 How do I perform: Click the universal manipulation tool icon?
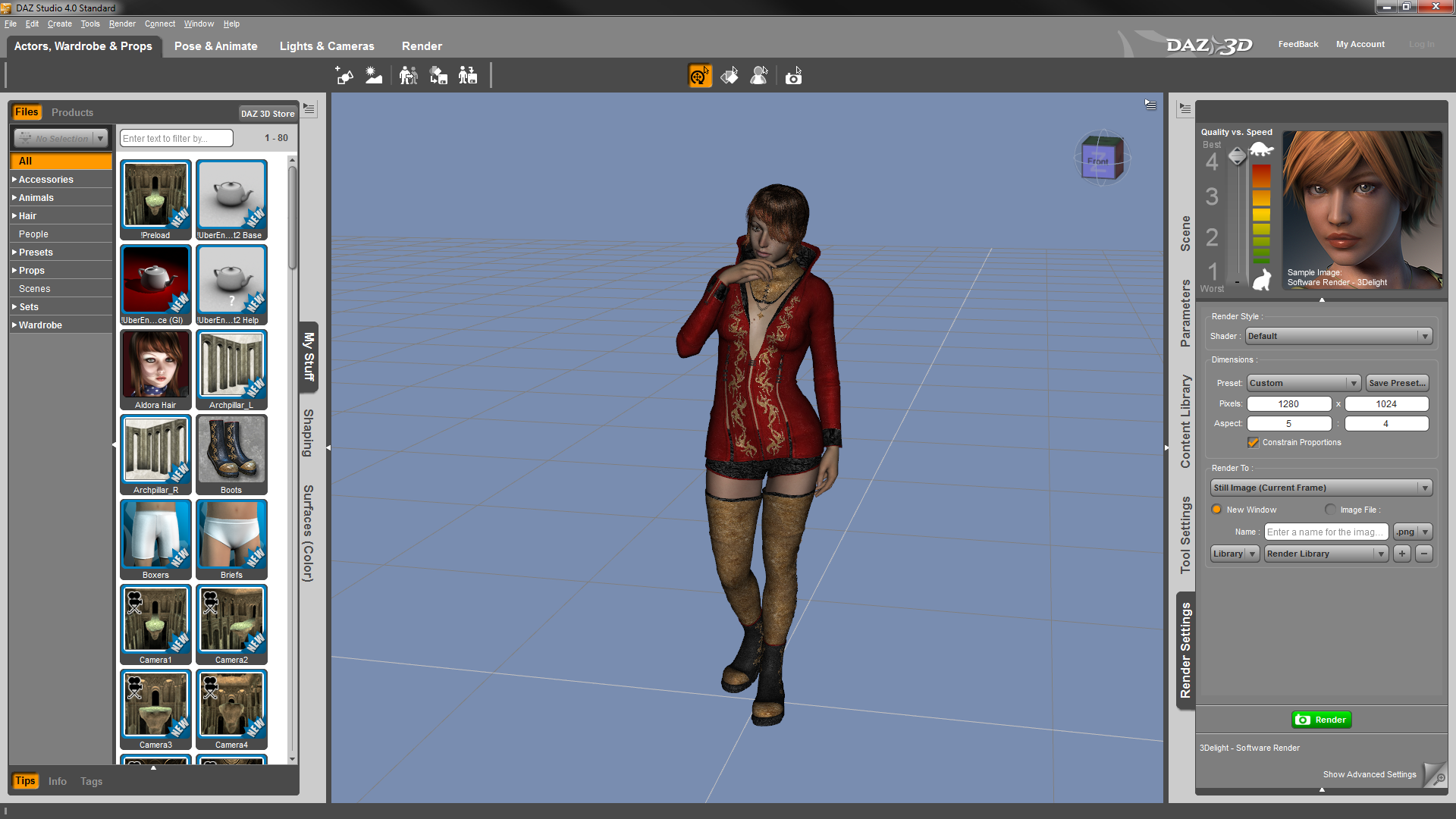click(x=699, y=76)
